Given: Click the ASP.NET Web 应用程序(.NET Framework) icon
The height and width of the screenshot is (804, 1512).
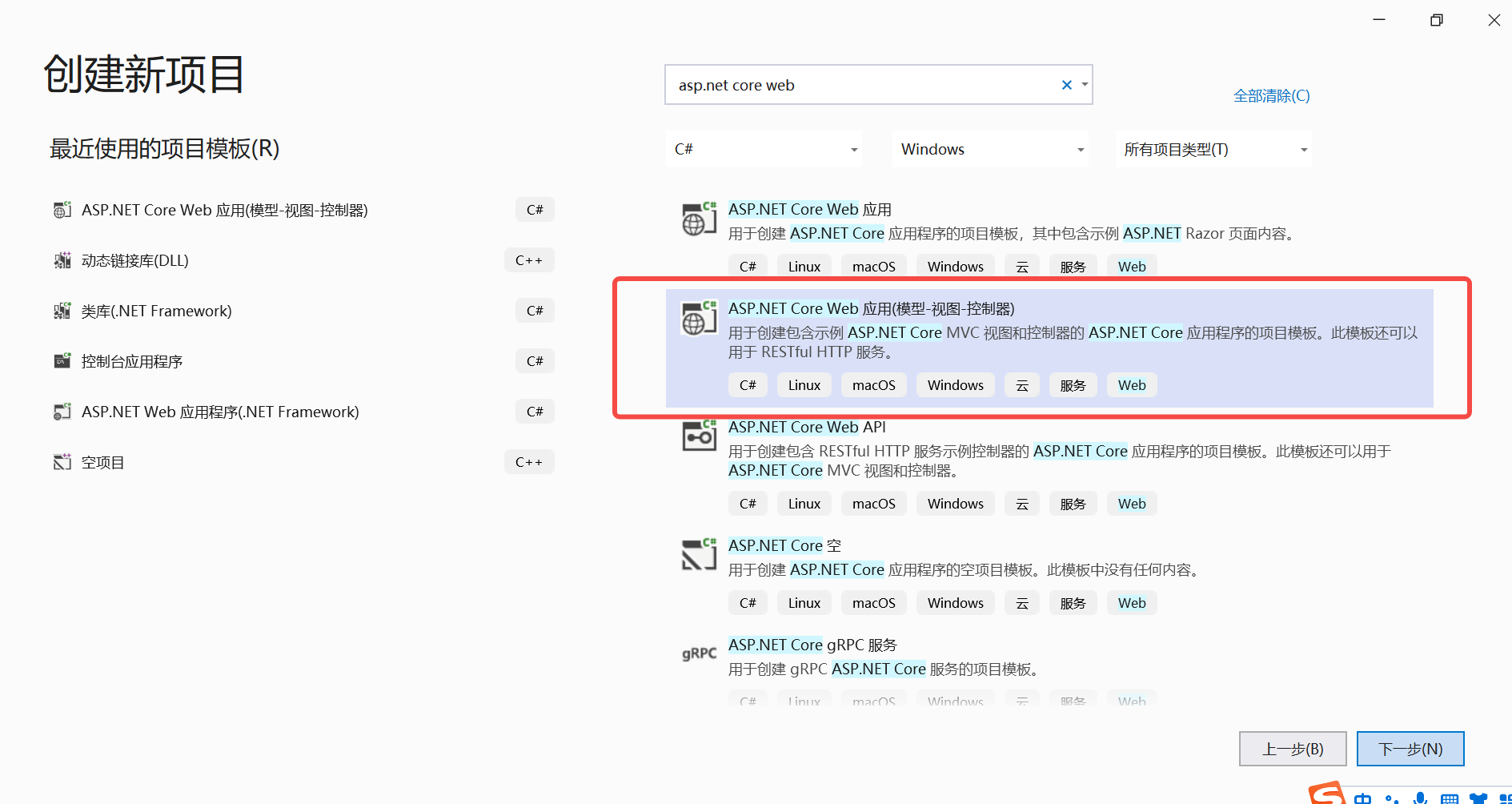Looking at the screenshot, I should (62, 412).
